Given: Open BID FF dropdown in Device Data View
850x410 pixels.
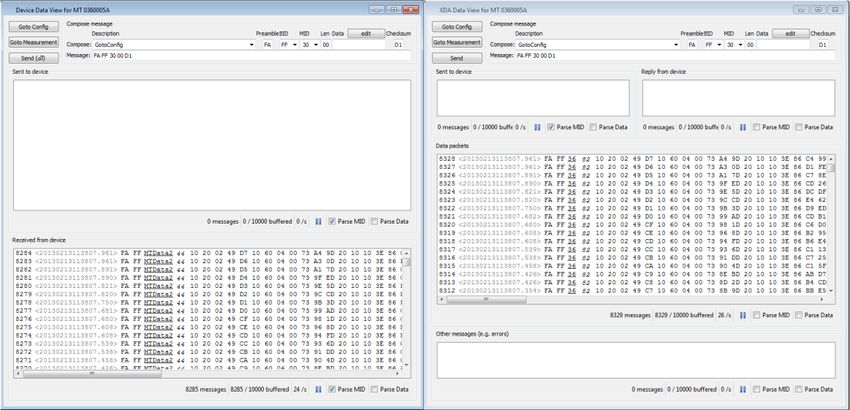Looking at the screenshot, I should (294, 45).
